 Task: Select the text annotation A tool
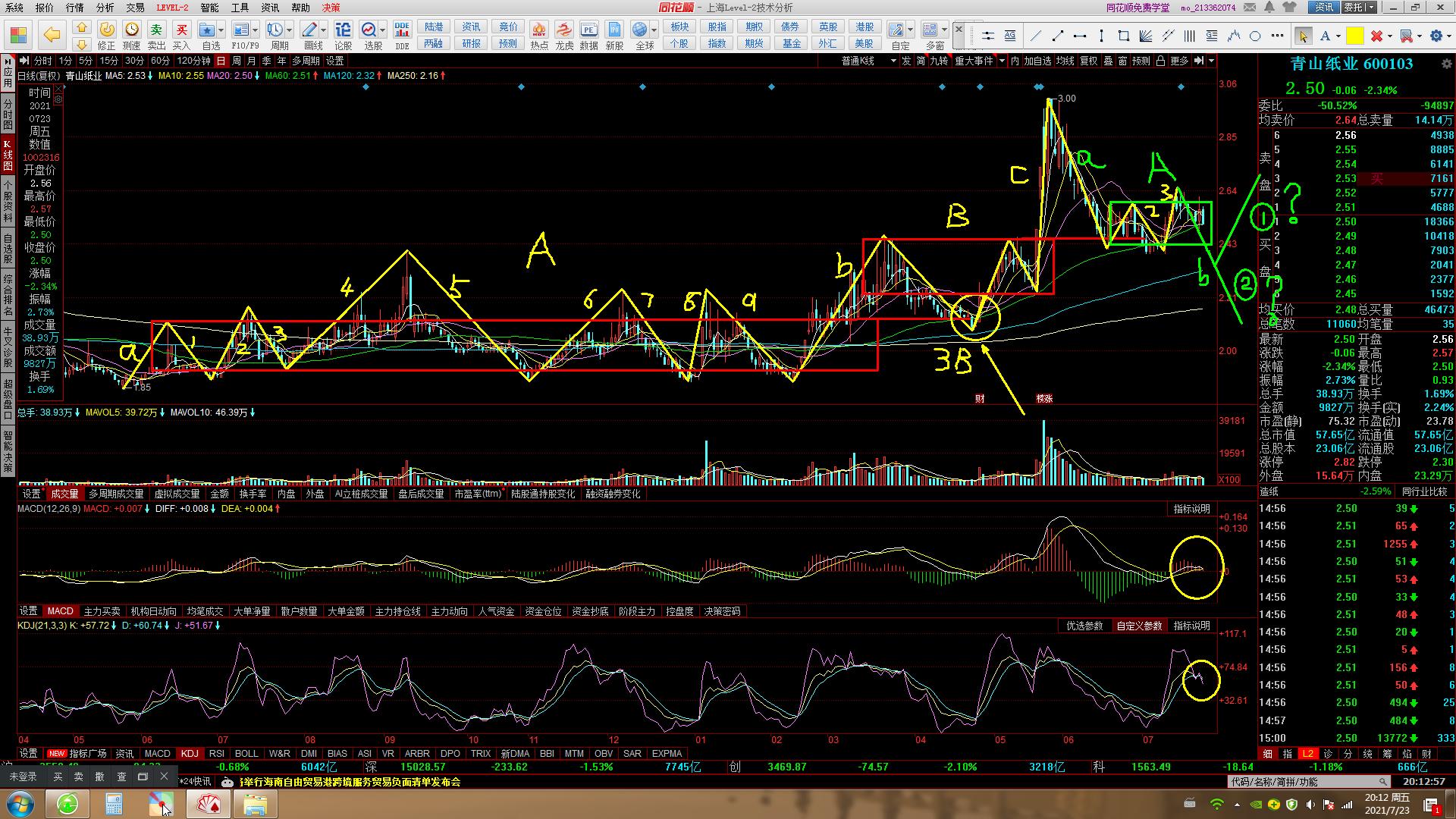1324,36
